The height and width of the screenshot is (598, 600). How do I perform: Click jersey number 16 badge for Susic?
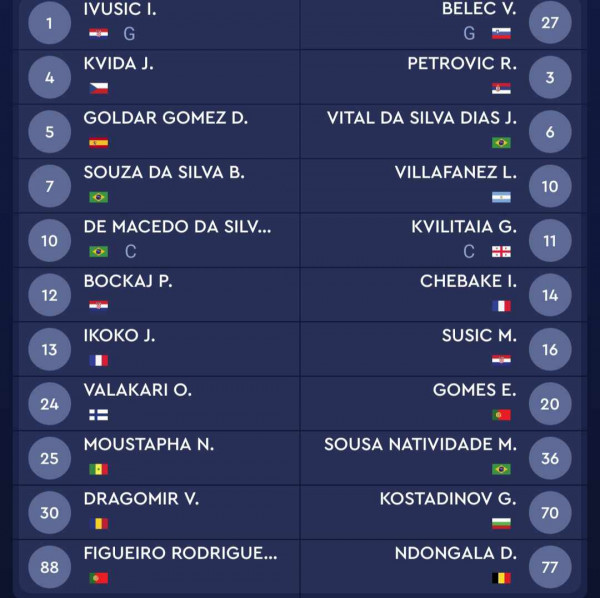(550, 349)
